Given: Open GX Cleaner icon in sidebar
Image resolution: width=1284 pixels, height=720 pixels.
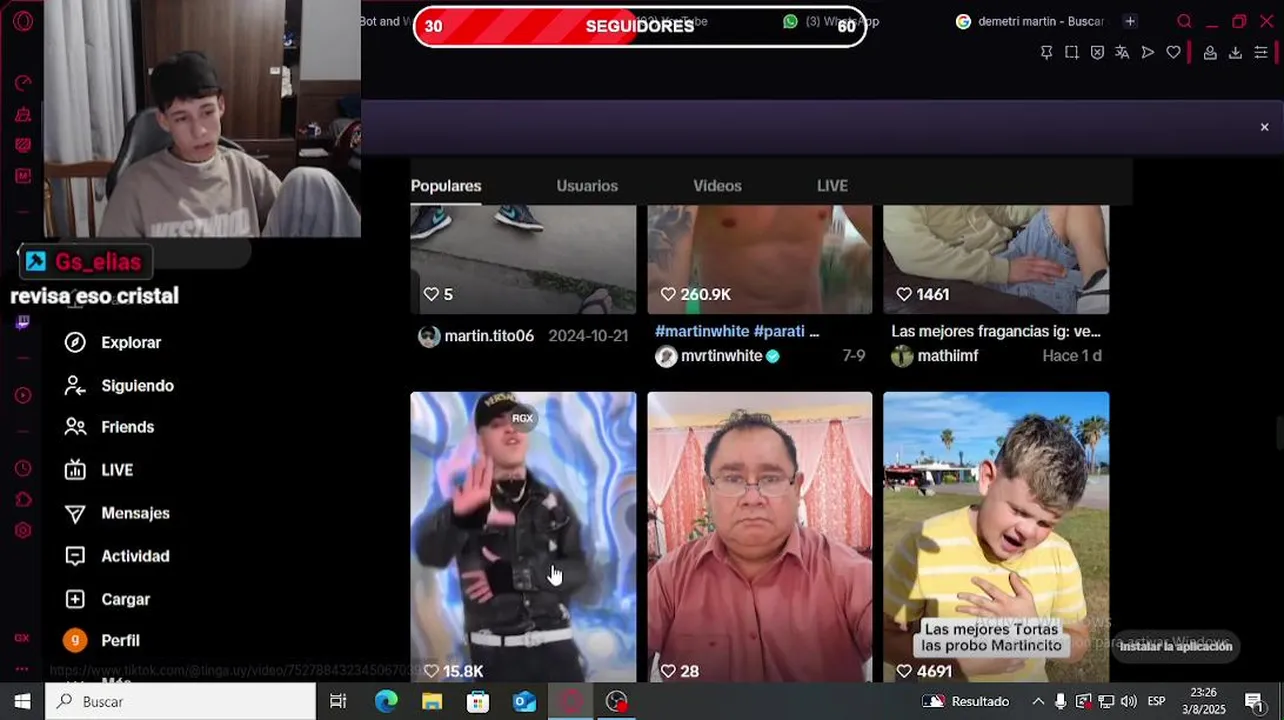Looking at the screenshot, I should [x=23, y=115].
